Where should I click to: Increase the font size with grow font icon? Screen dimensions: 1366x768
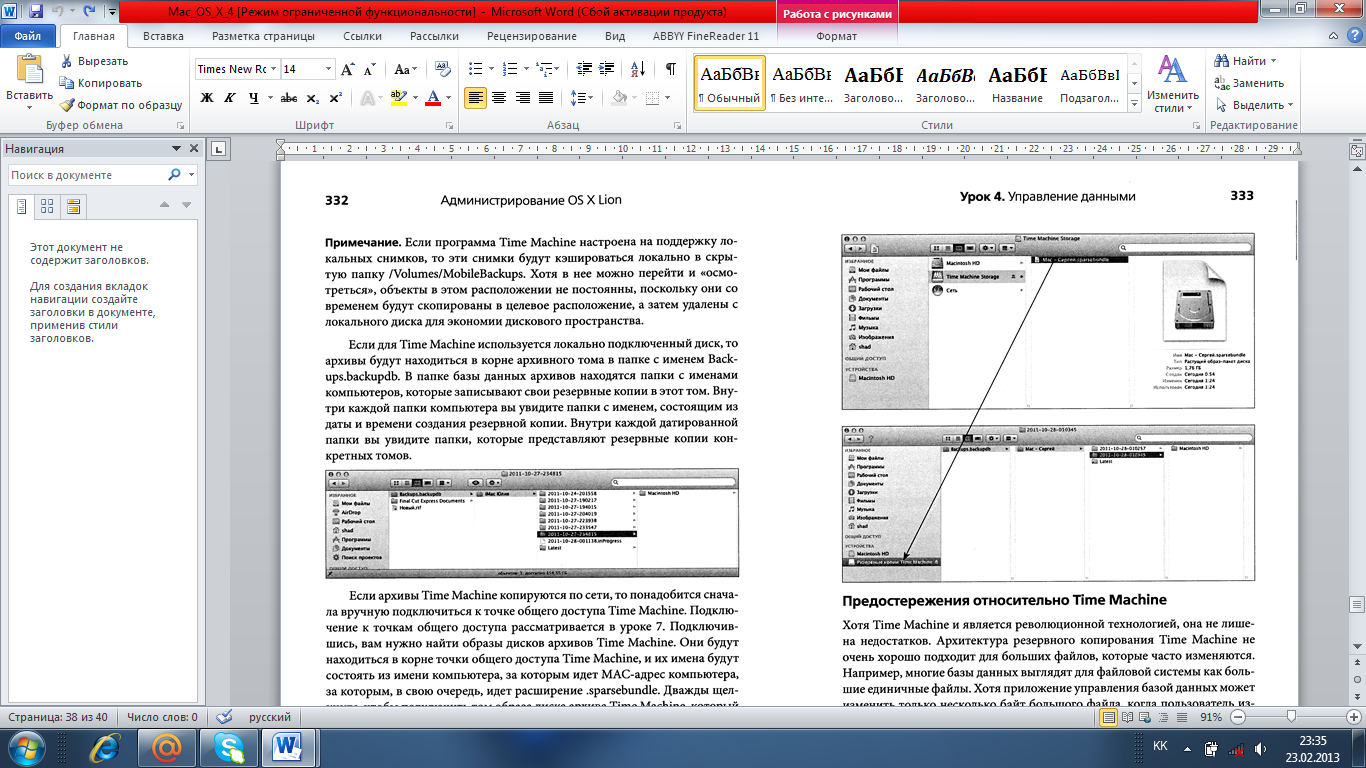347,69
